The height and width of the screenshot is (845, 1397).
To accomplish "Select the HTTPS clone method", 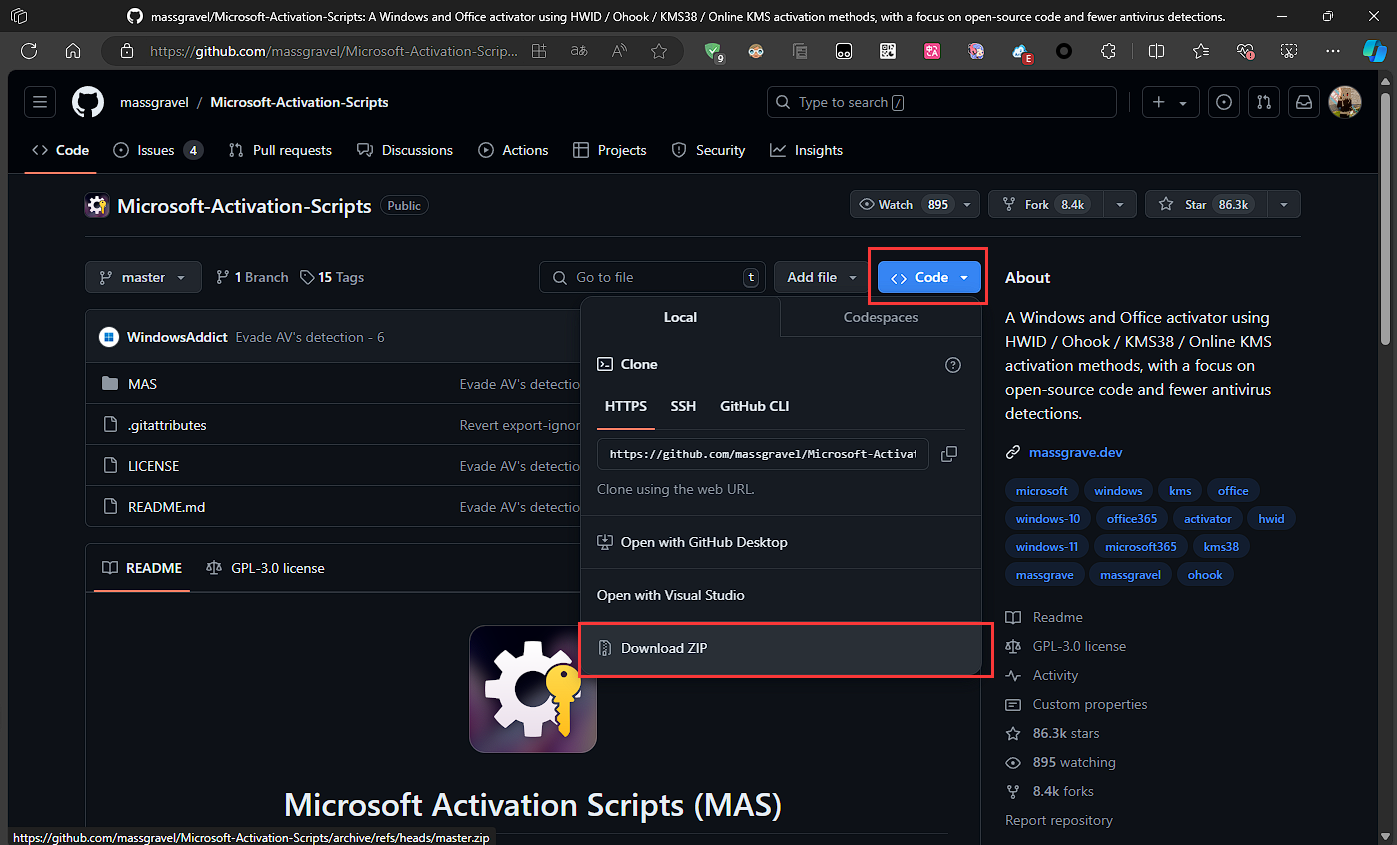I will [626, 406].
